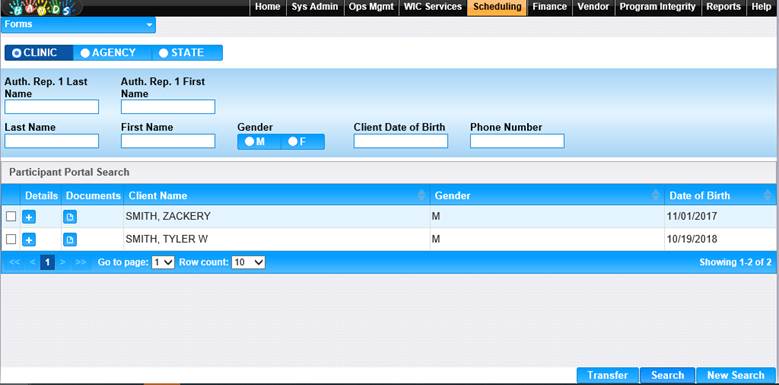The image size is (779, 385).
Task: Select the STATE radio option
Action: [182, 53]
